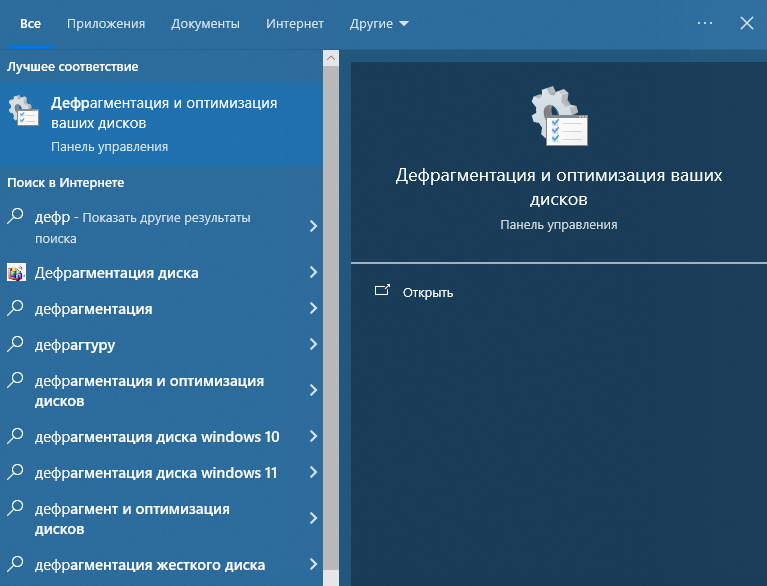Click the open-in-window icon beside Открыть
The width and height of the screenshot is (767, 586).
(x=382, y=290)
